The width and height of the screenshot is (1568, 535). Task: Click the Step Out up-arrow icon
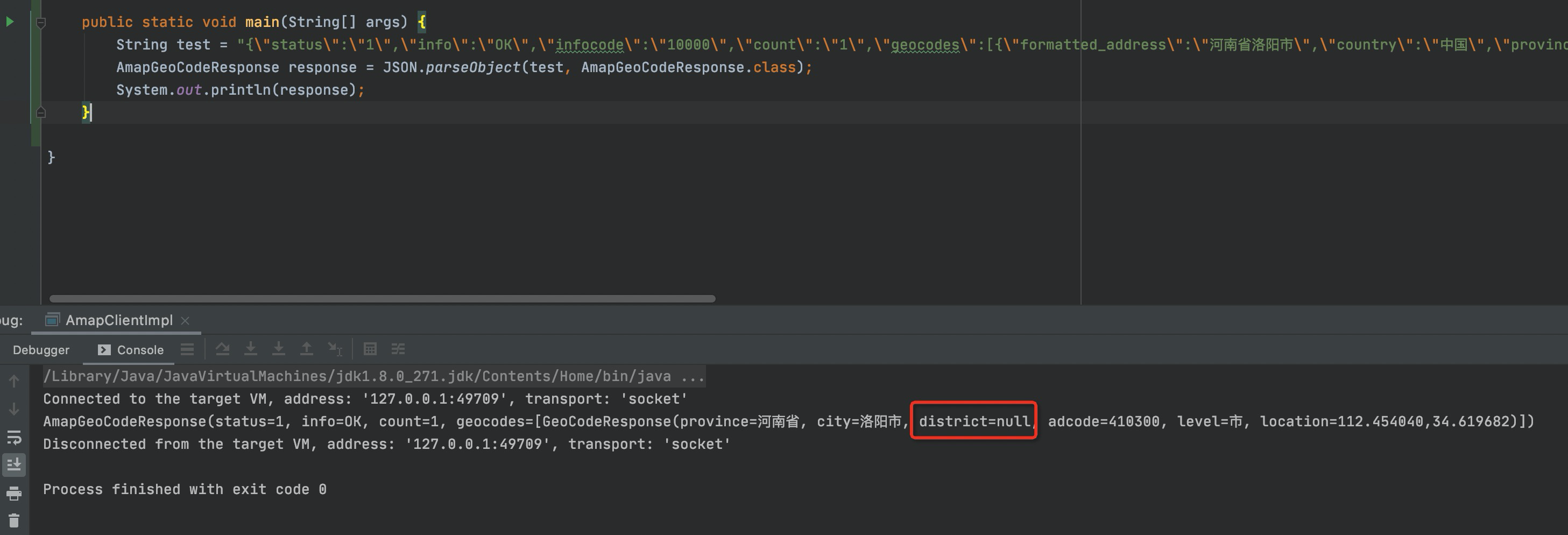[307, 349]
